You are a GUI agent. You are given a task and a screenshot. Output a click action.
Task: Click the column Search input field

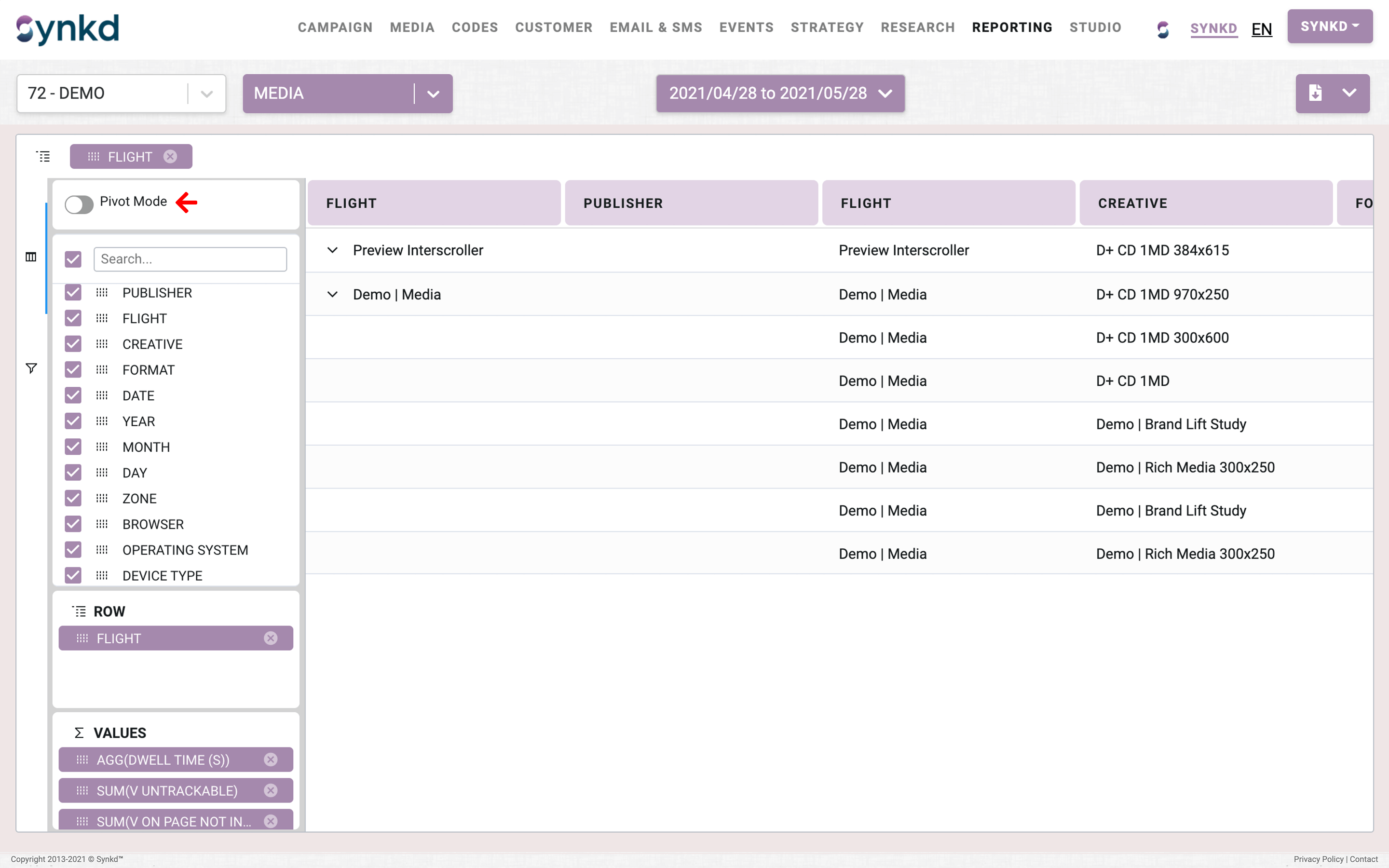pos(190,259)
